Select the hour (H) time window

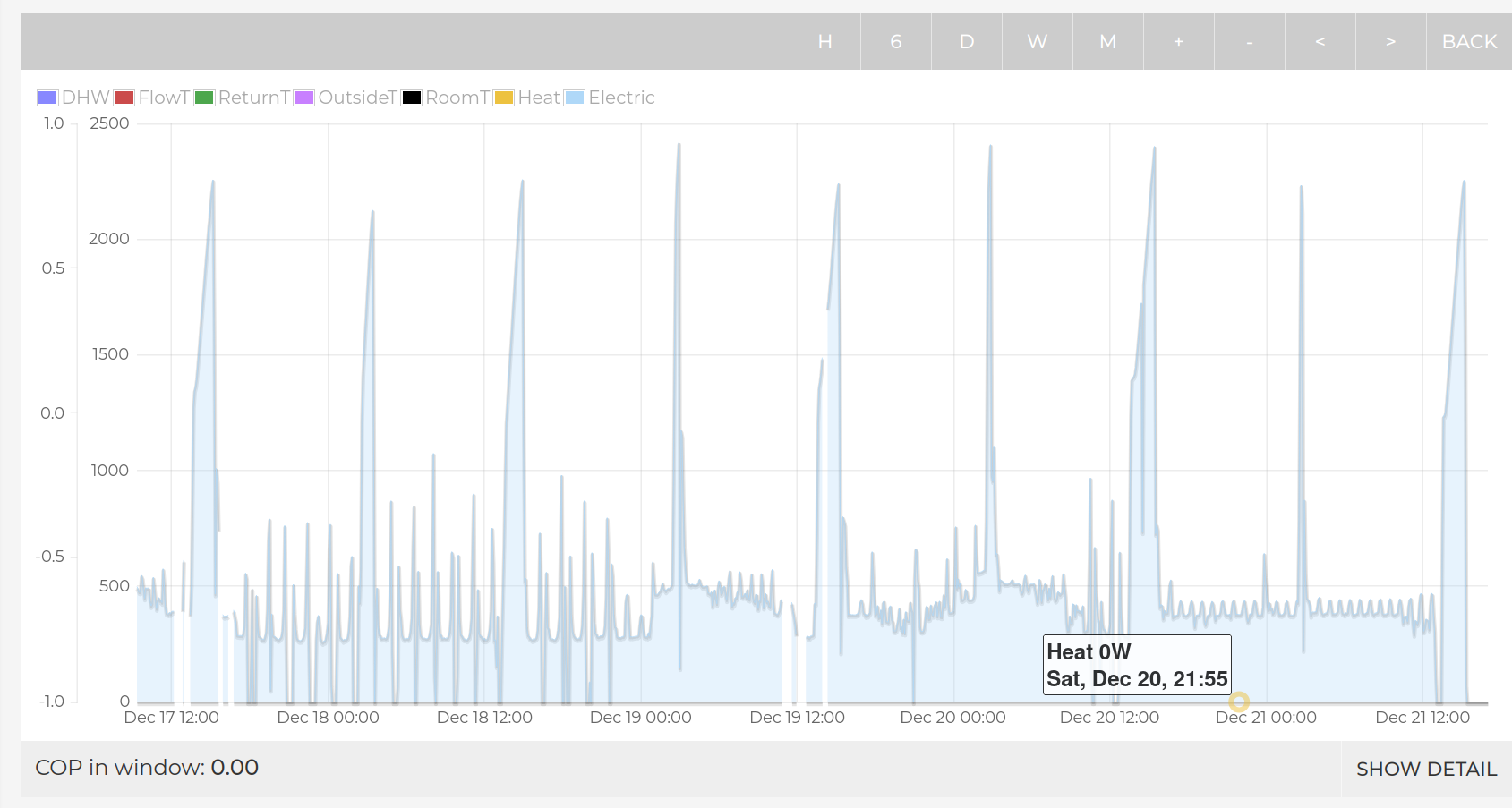pos(824,42)
